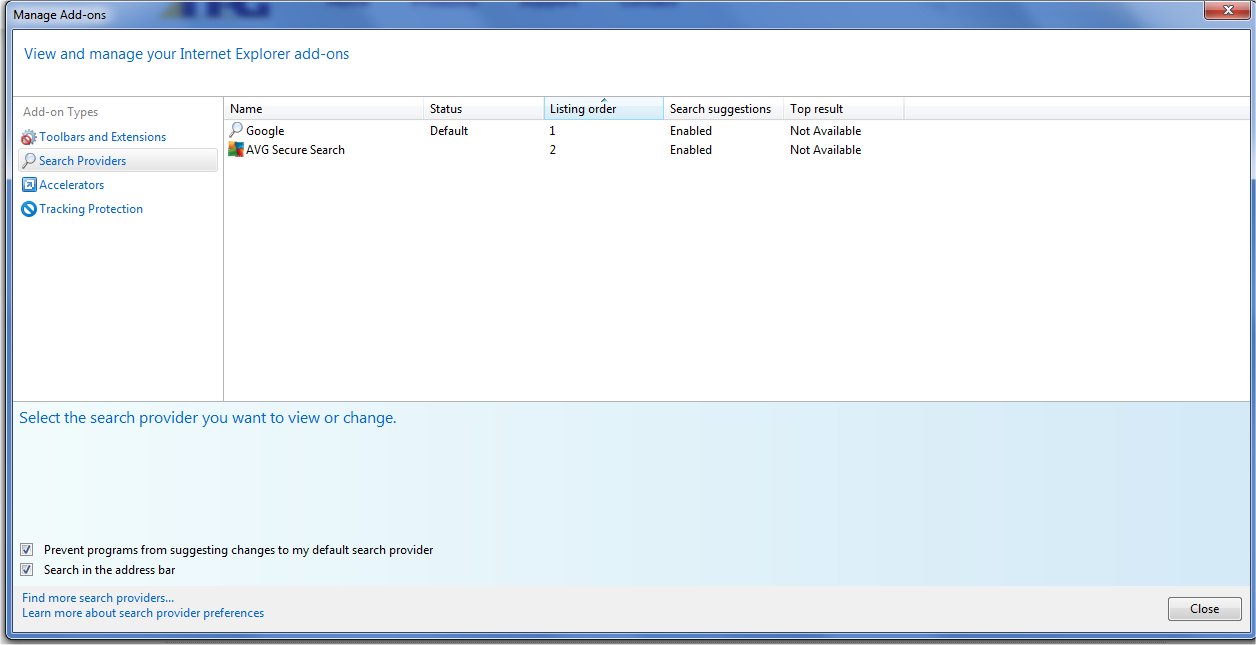This screenshot has width=1256, height=645.
Task: Open Find more search providers link
Action: tap(98, 598)
